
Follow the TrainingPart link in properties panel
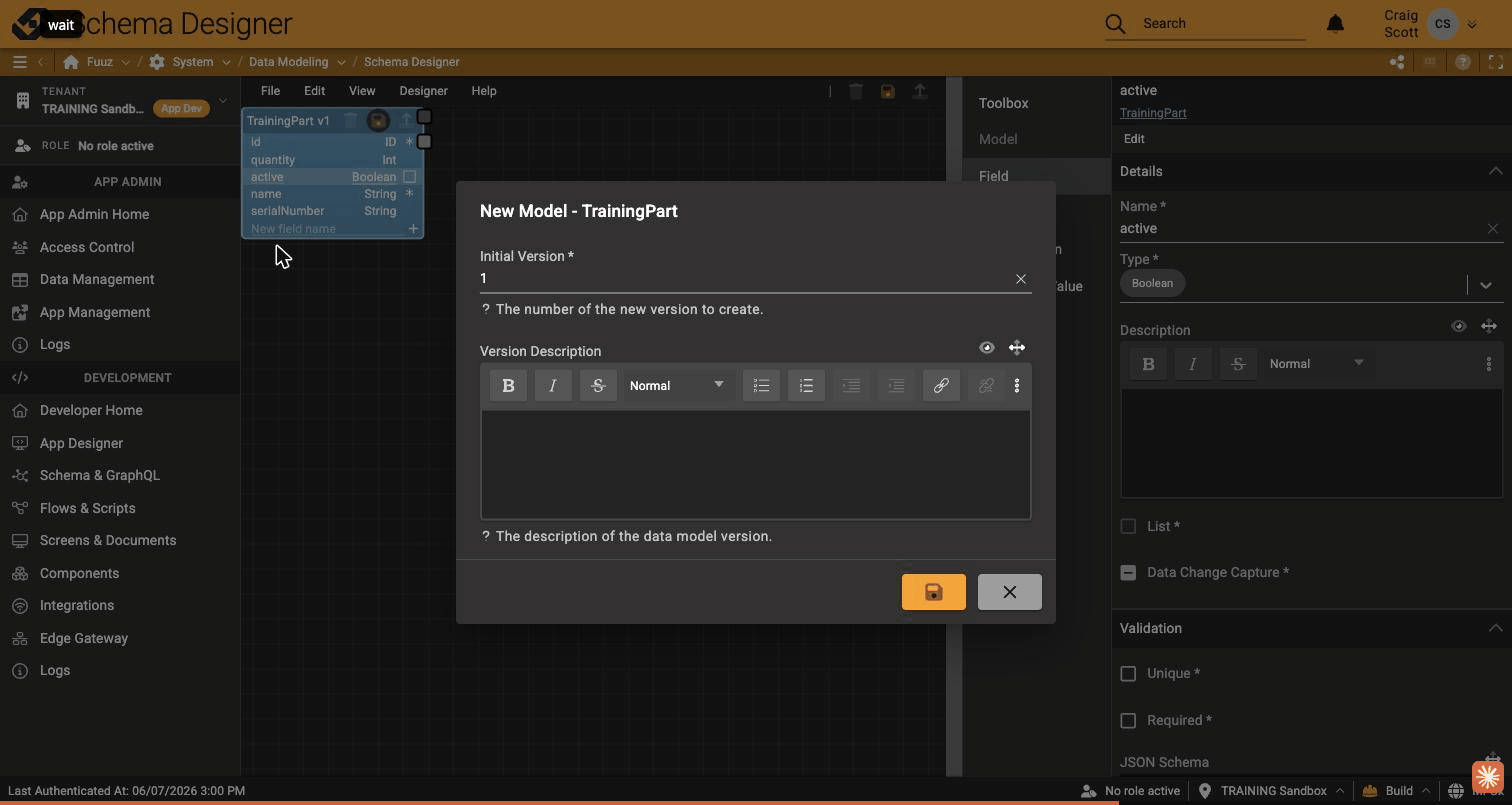tap(1153, 113)
